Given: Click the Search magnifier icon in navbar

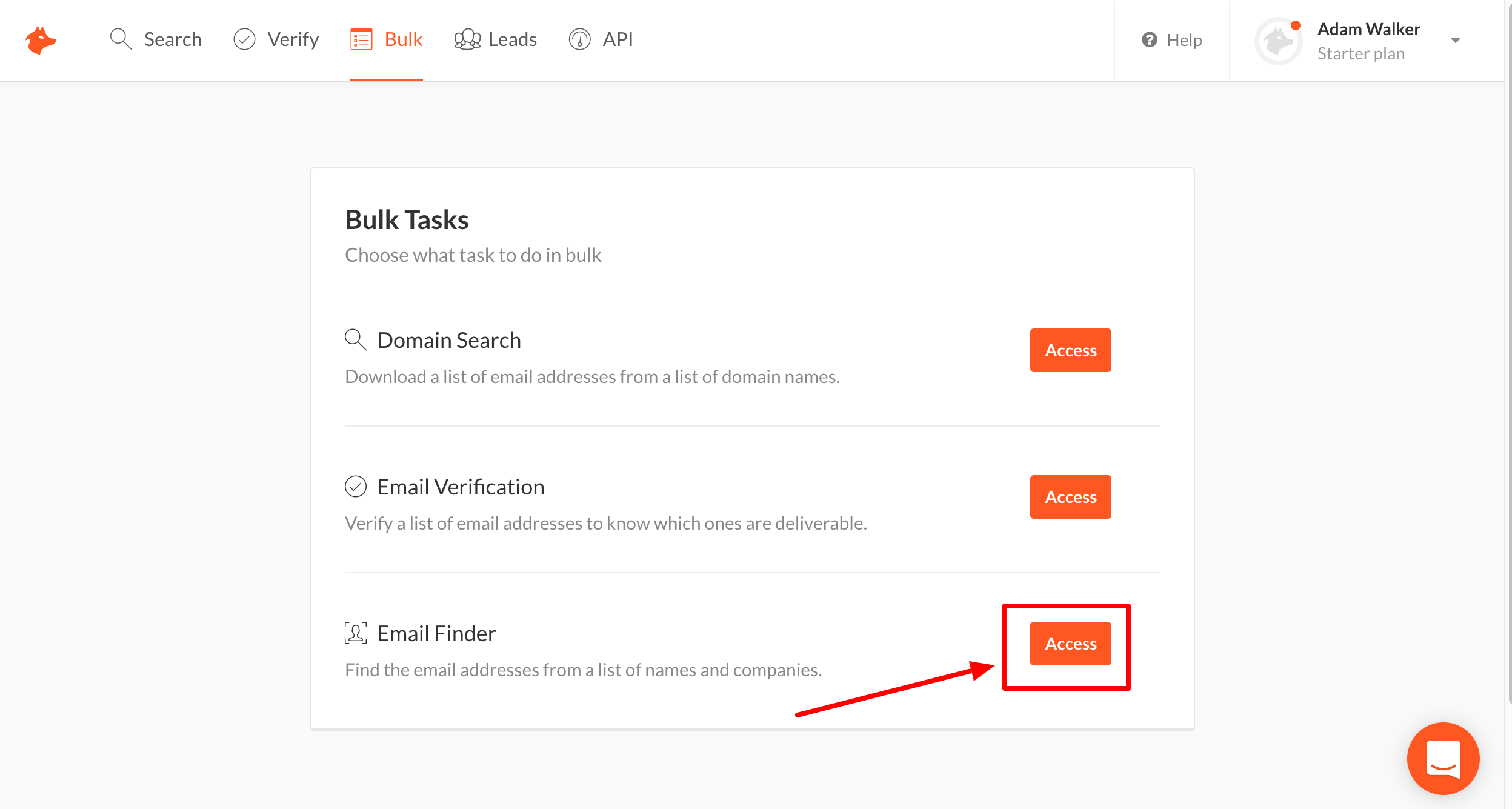Looking at the screenshot, I should point(121,39).
